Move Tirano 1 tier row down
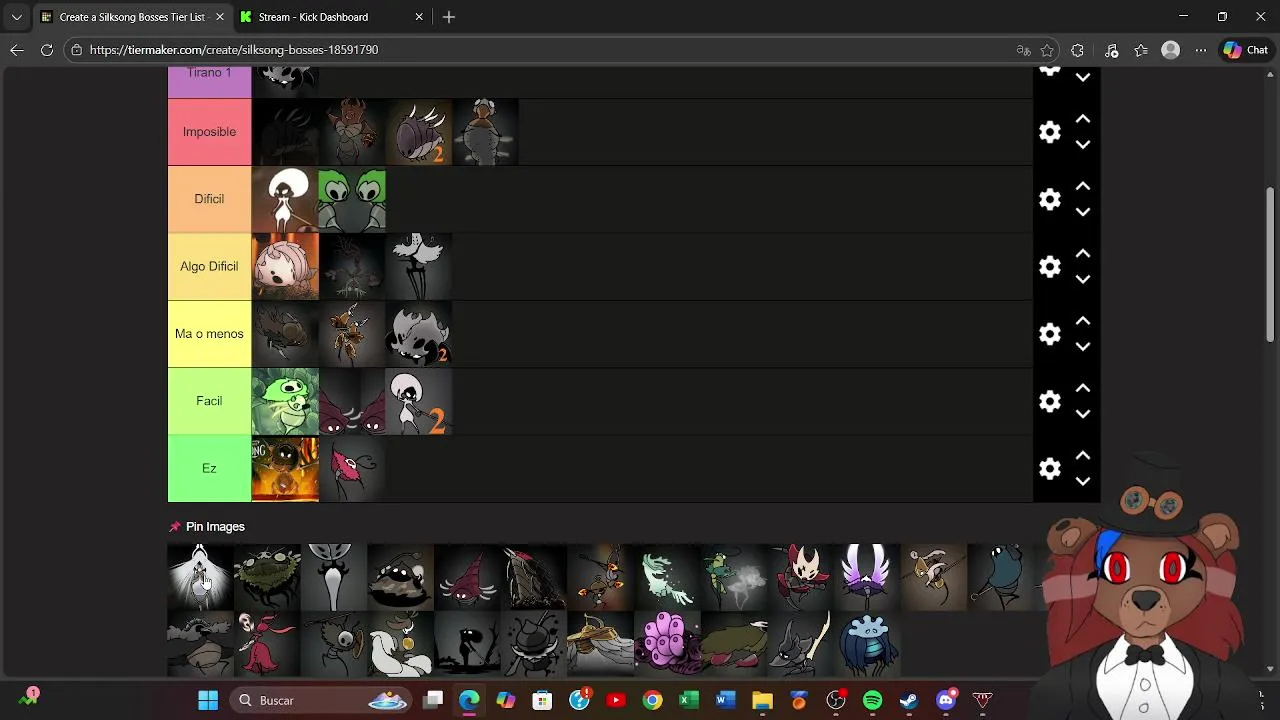The image size is (1280, 720). [1083, 78]
